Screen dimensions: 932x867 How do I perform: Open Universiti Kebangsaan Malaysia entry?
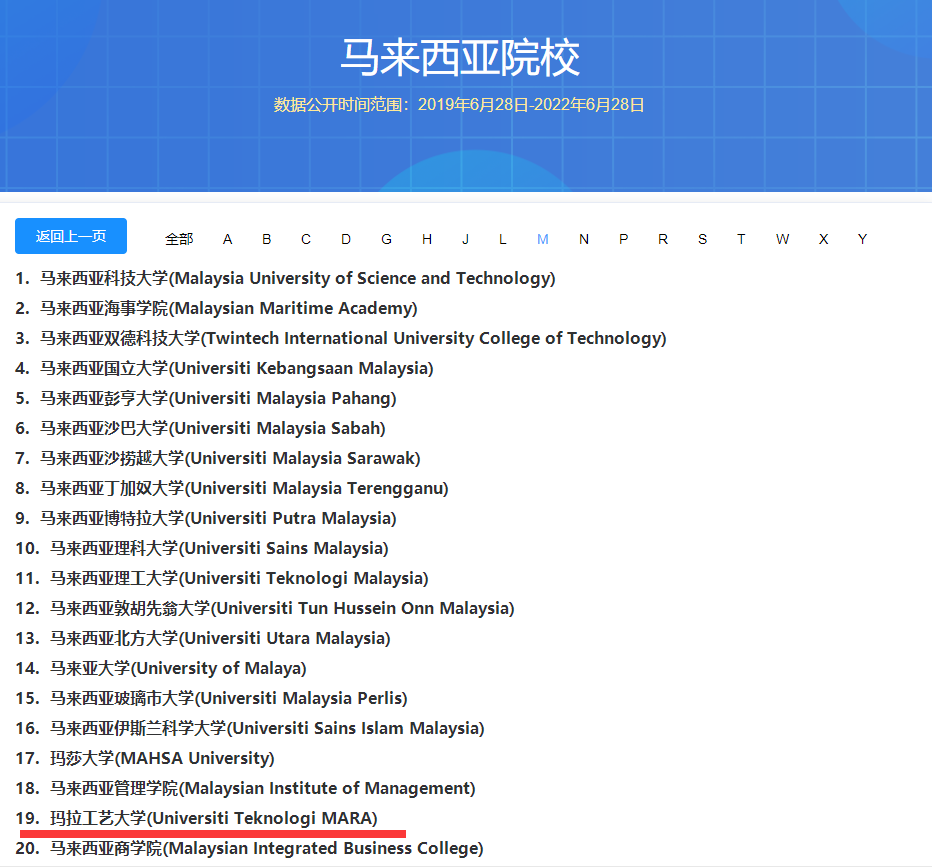[237, 368]
